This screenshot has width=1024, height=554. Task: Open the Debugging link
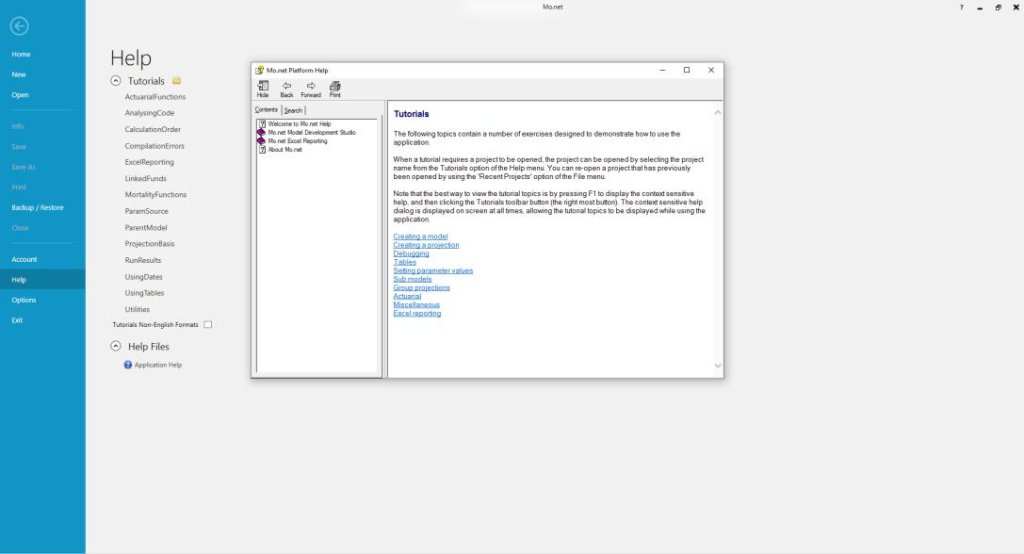coord(411,253)
